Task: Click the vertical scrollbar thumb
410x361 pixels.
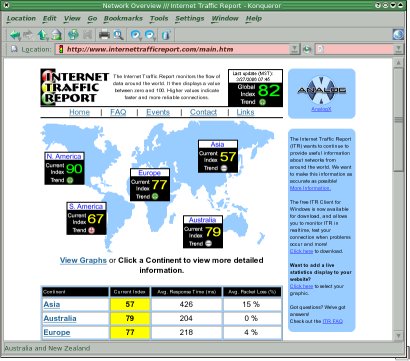Action: click(398, 120)
